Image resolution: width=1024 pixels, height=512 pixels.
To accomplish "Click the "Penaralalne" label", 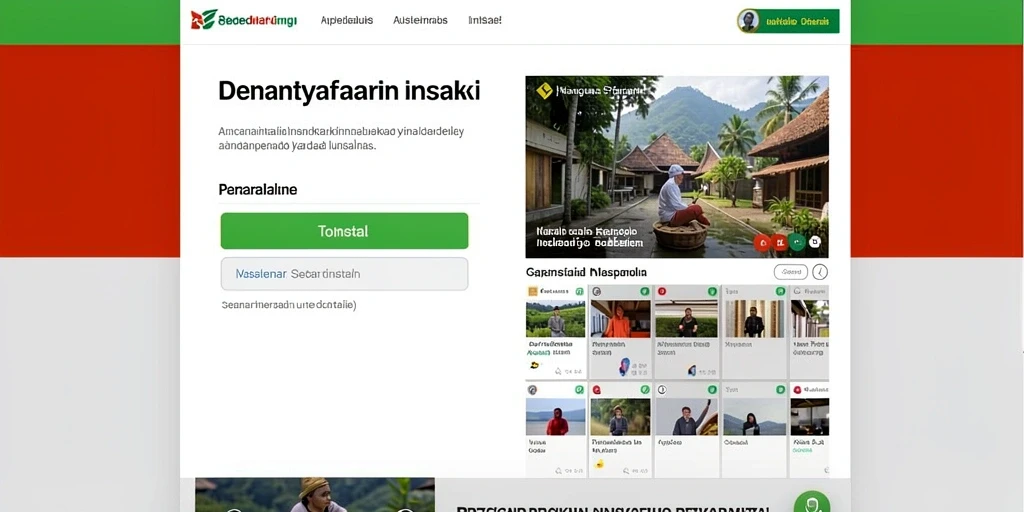I will point(257,190).
